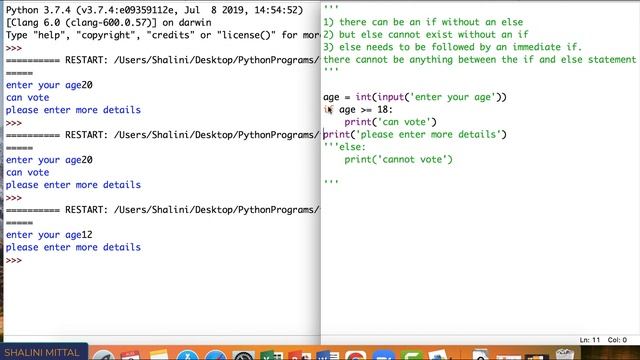Click the print('cannot vote') line

(x=398, y=160)
